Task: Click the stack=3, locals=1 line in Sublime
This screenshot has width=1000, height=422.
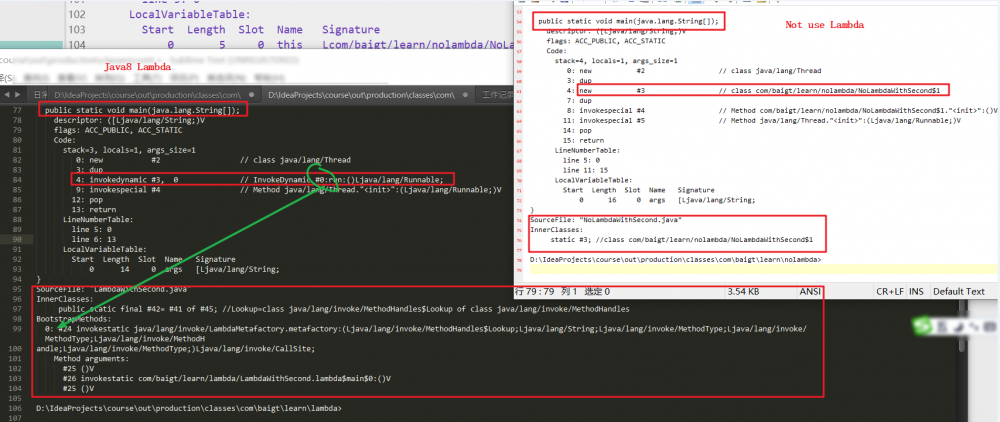Action: tap(129, 150)
